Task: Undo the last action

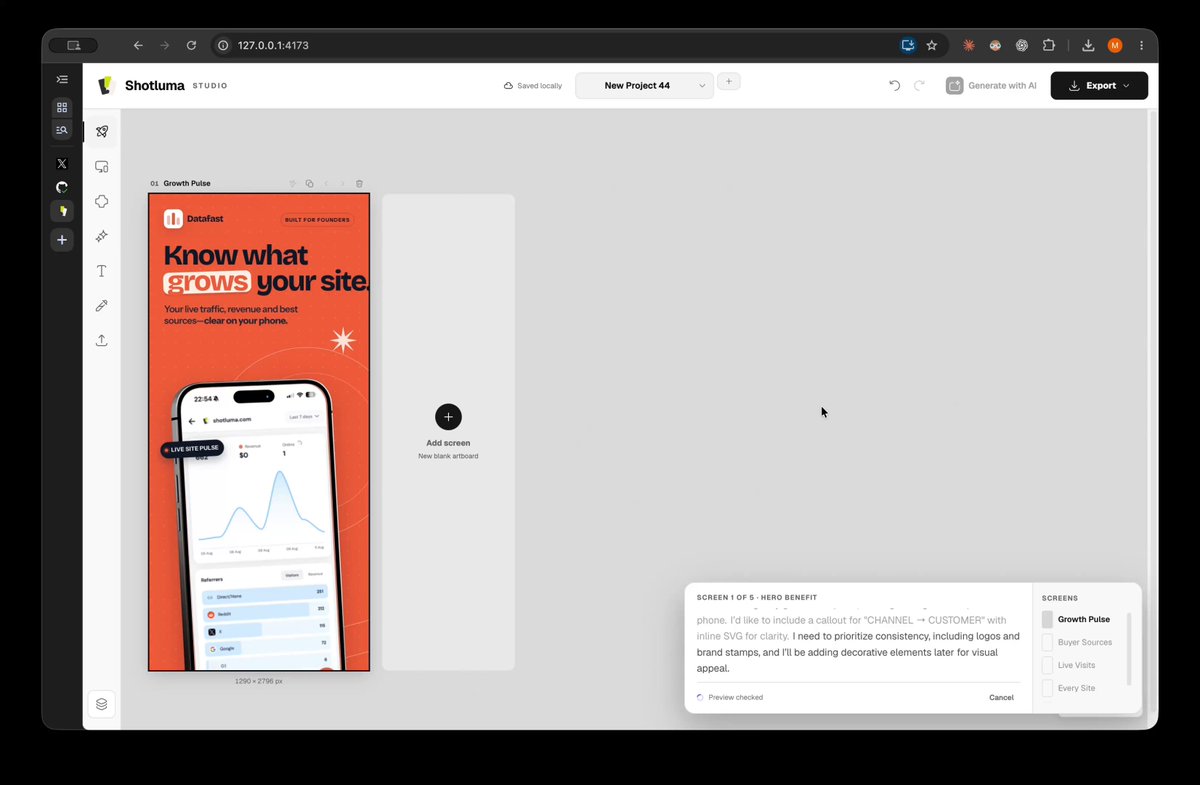Action: 895,86
